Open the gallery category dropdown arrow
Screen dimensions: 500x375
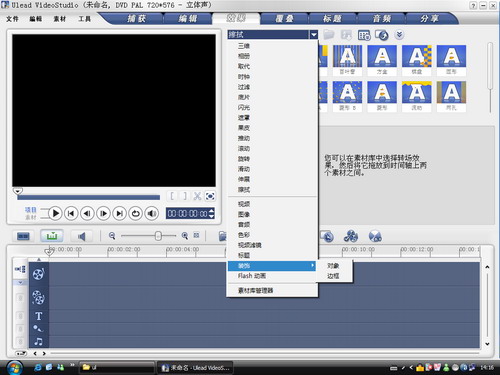[x=314, y=34]
